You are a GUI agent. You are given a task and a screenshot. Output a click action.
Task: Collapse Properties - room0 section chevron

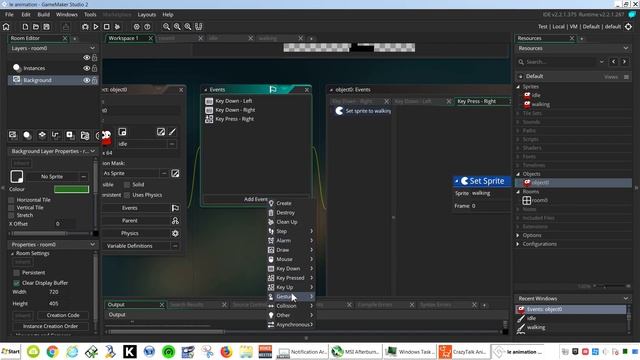93,244
